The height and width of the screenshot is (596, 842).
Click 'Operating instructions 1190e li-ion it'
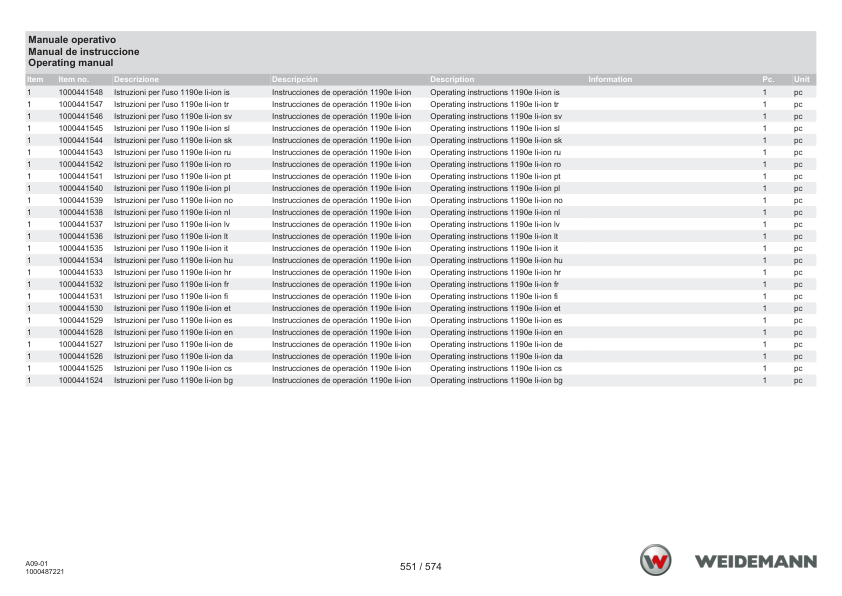pos(494,248)
